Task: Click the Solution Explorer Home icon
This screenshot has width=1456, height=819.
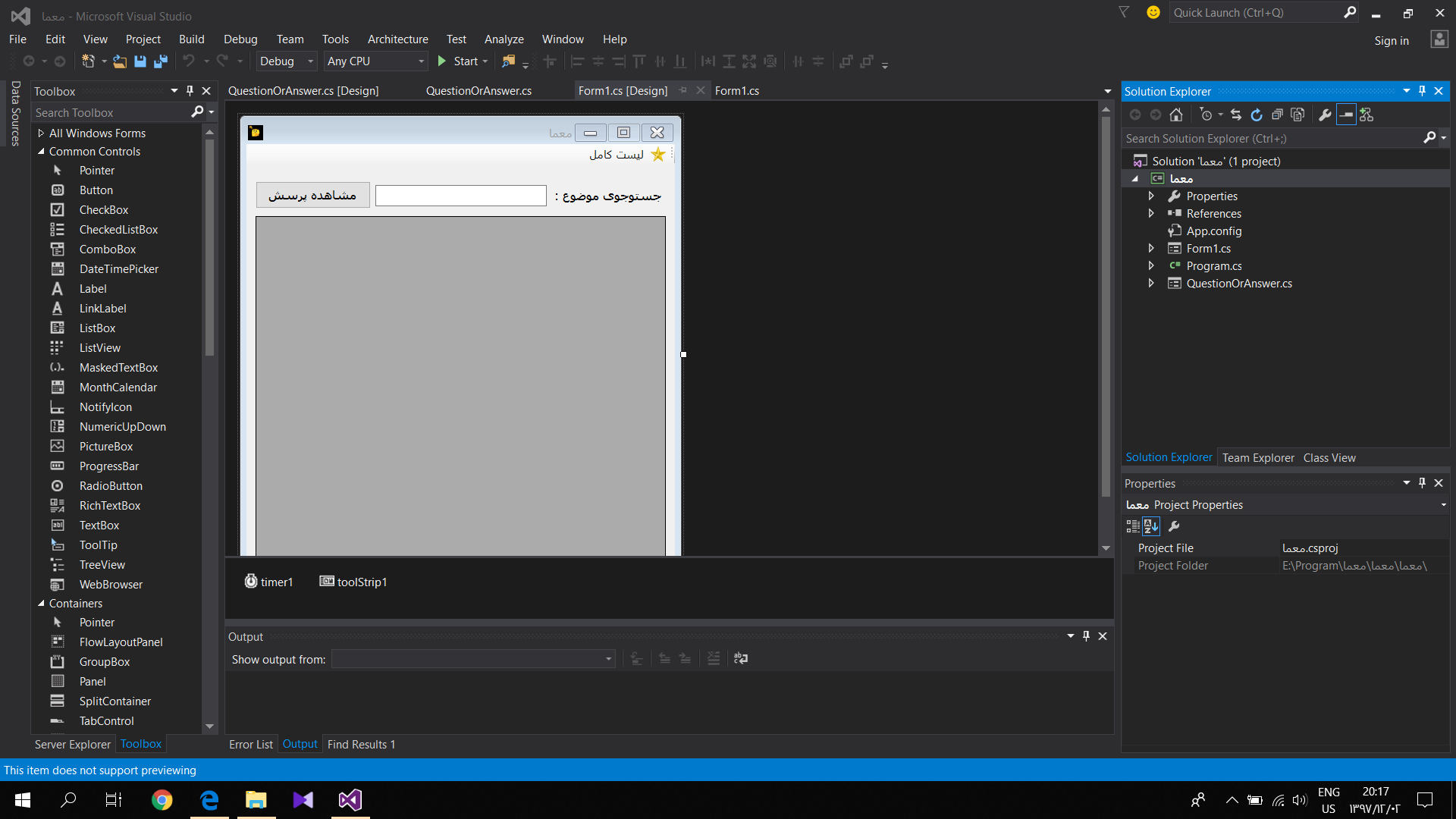Action: point(1176,115)
